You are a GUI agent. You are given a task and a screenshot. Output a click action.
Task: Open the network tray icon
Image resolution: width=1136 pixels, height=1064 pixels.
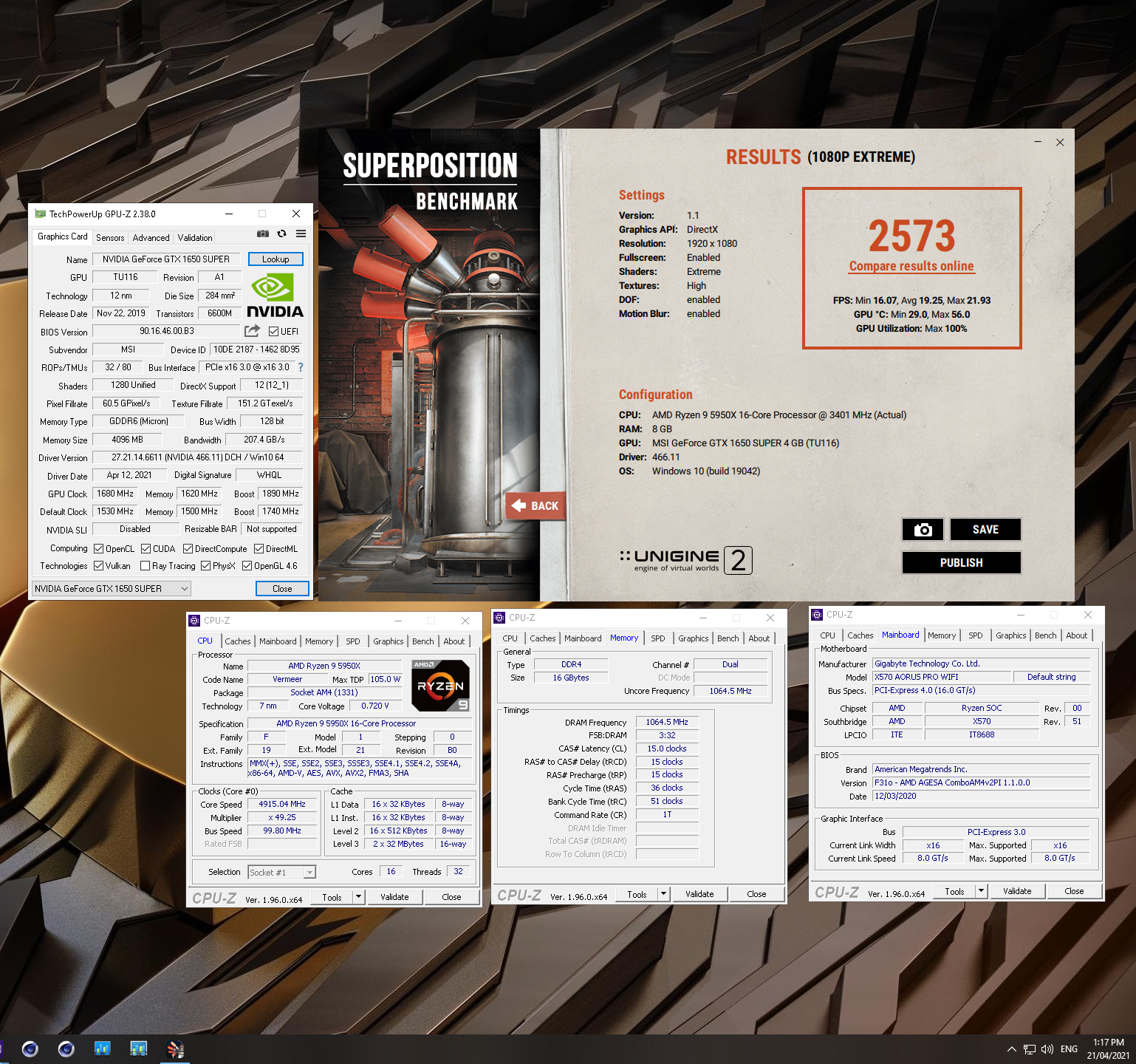point(1030,1049)
